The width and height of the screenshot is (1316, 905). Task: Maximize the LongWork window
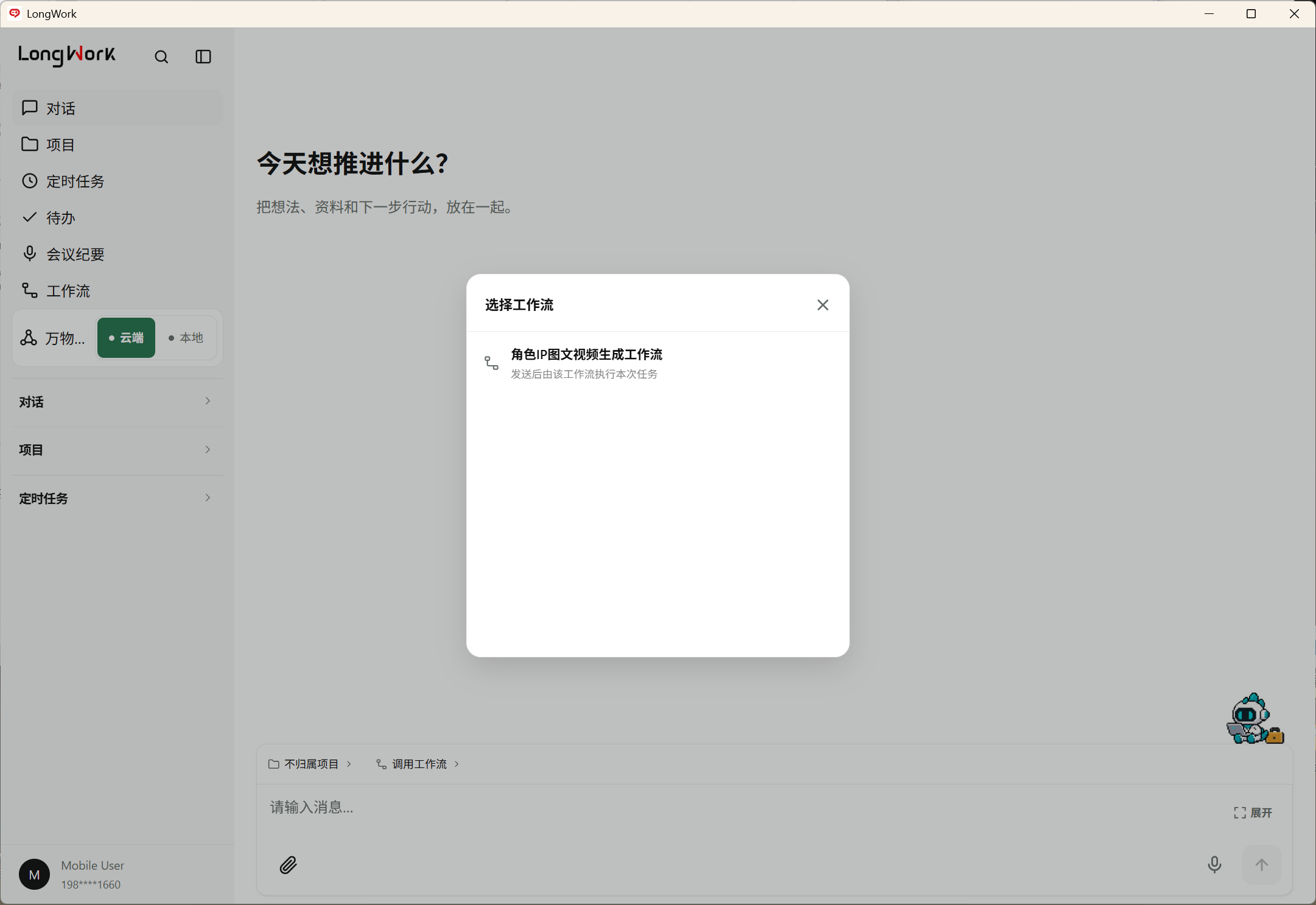1251,13
